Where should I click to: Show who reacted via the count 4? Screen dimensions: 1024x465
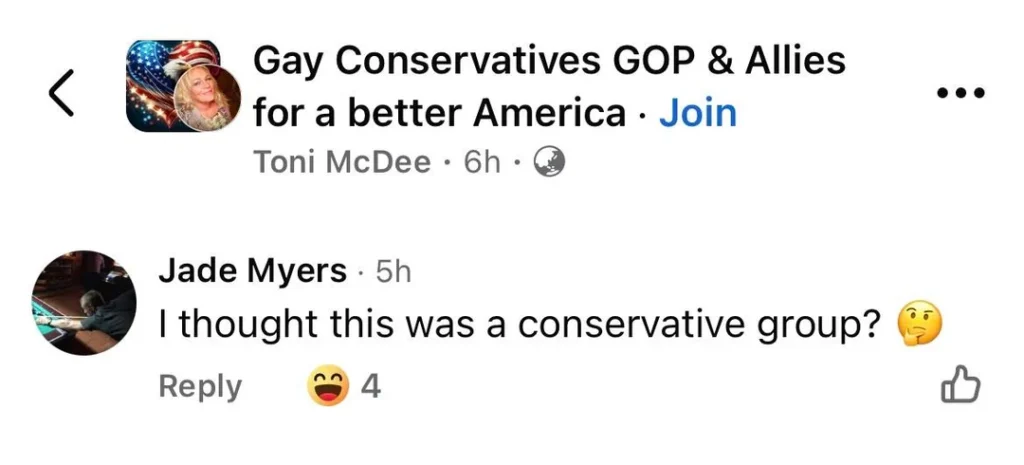tap(370, 386)
